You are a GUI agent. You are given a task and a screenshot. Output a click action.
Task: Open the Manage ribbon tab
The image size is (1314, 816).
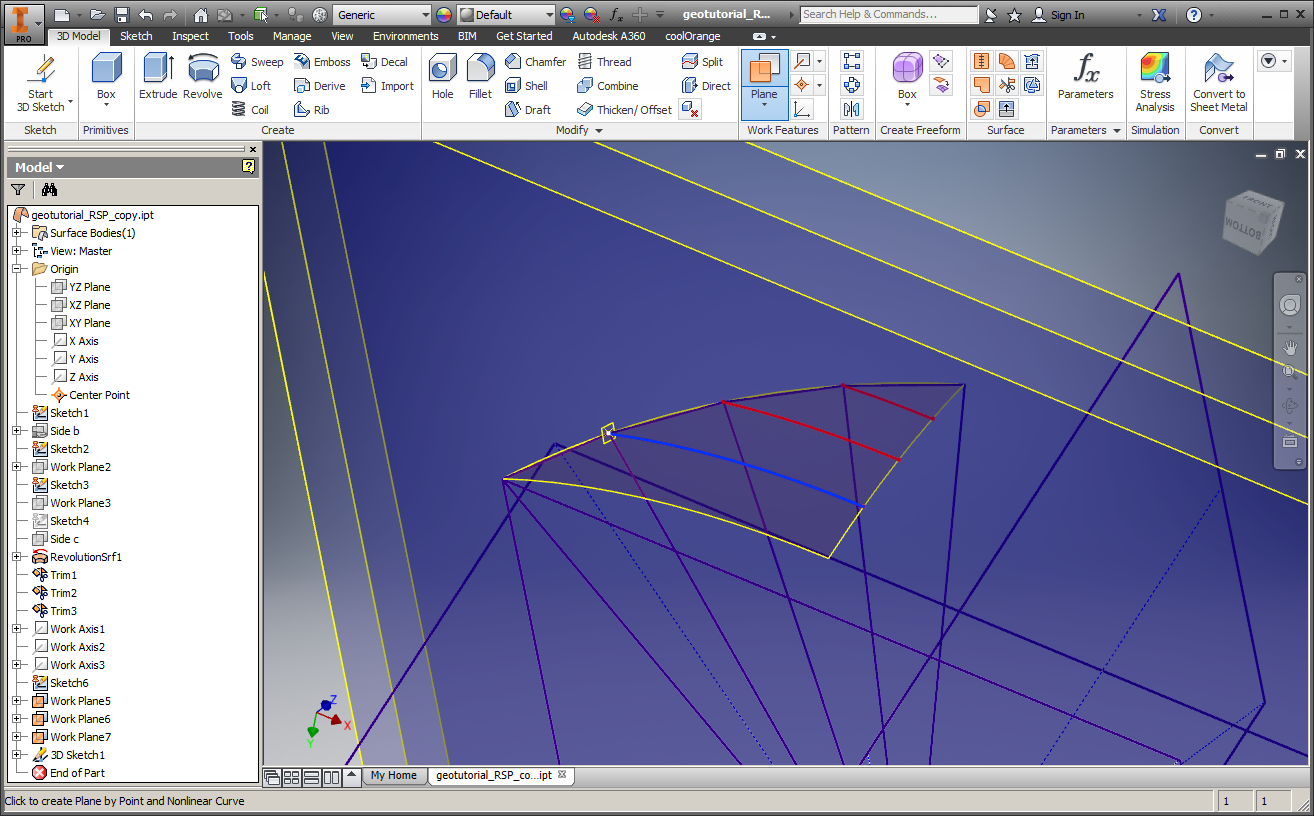point(292,36)
